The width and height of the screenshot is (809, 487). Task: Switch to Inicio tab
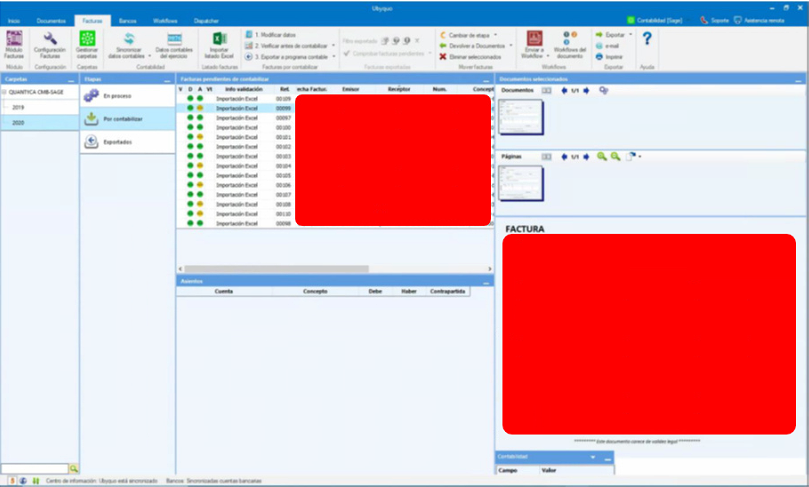click(14, 21)
